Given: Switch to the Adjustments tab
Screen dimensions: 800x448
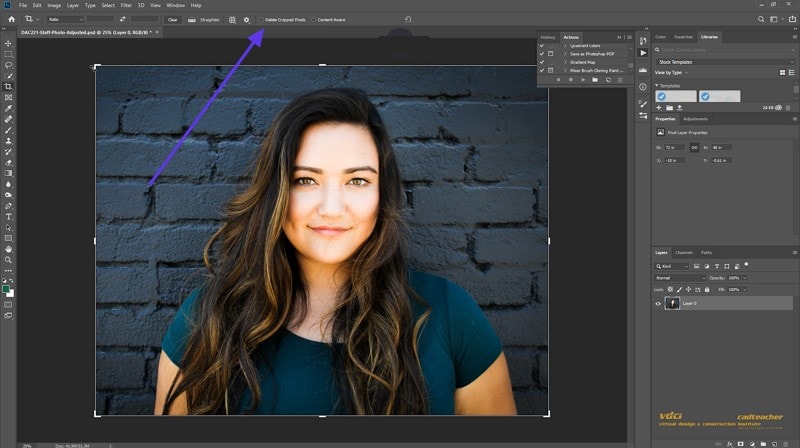Looking at the screenshot, I should [695, 119].
